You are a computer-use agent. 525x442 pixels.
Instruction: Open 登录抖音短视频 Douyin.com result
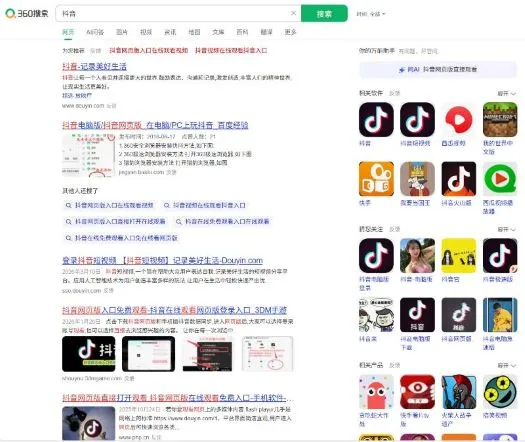click(162, 260)
